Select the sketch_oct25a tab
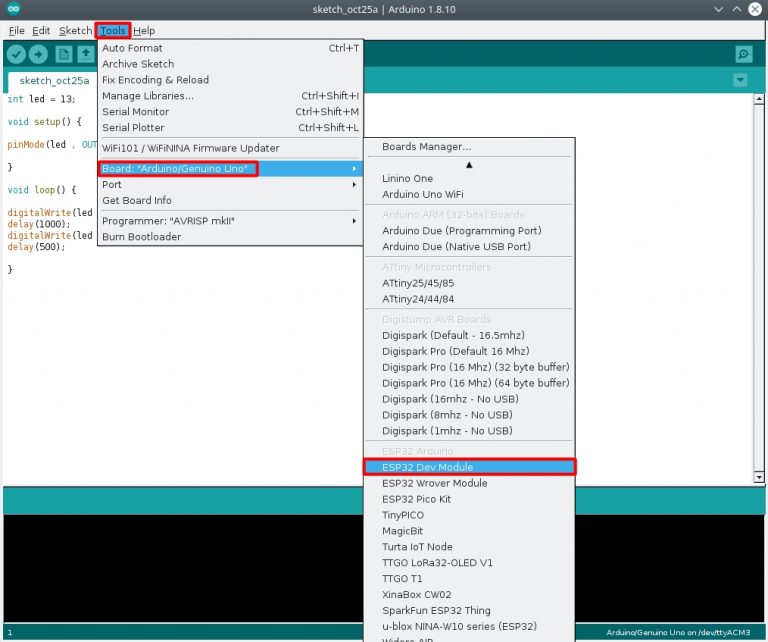768x642 pixels. coord(54,81)
